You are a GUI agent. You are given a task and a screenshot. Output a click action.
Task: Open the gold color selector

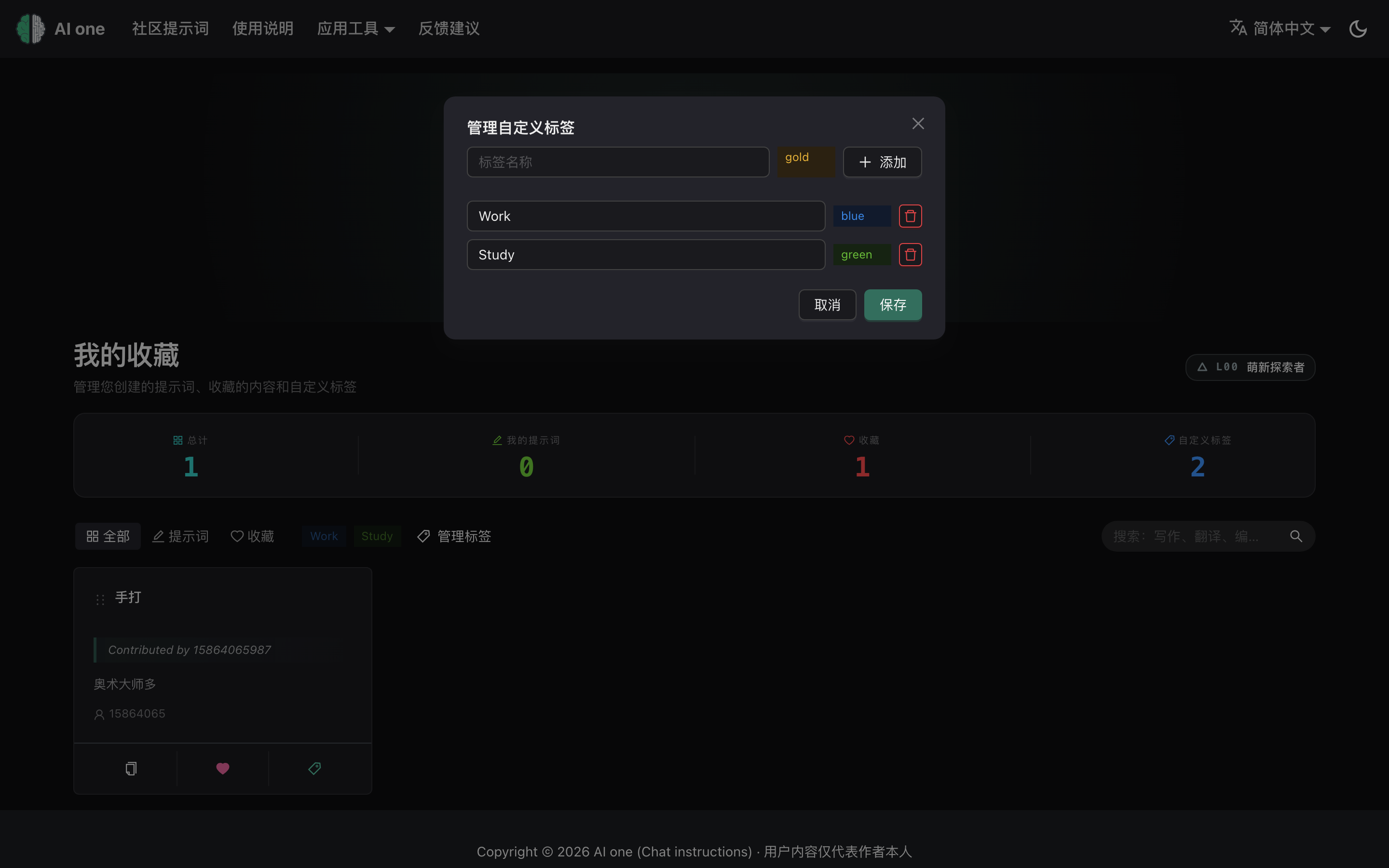pos(806,162)
